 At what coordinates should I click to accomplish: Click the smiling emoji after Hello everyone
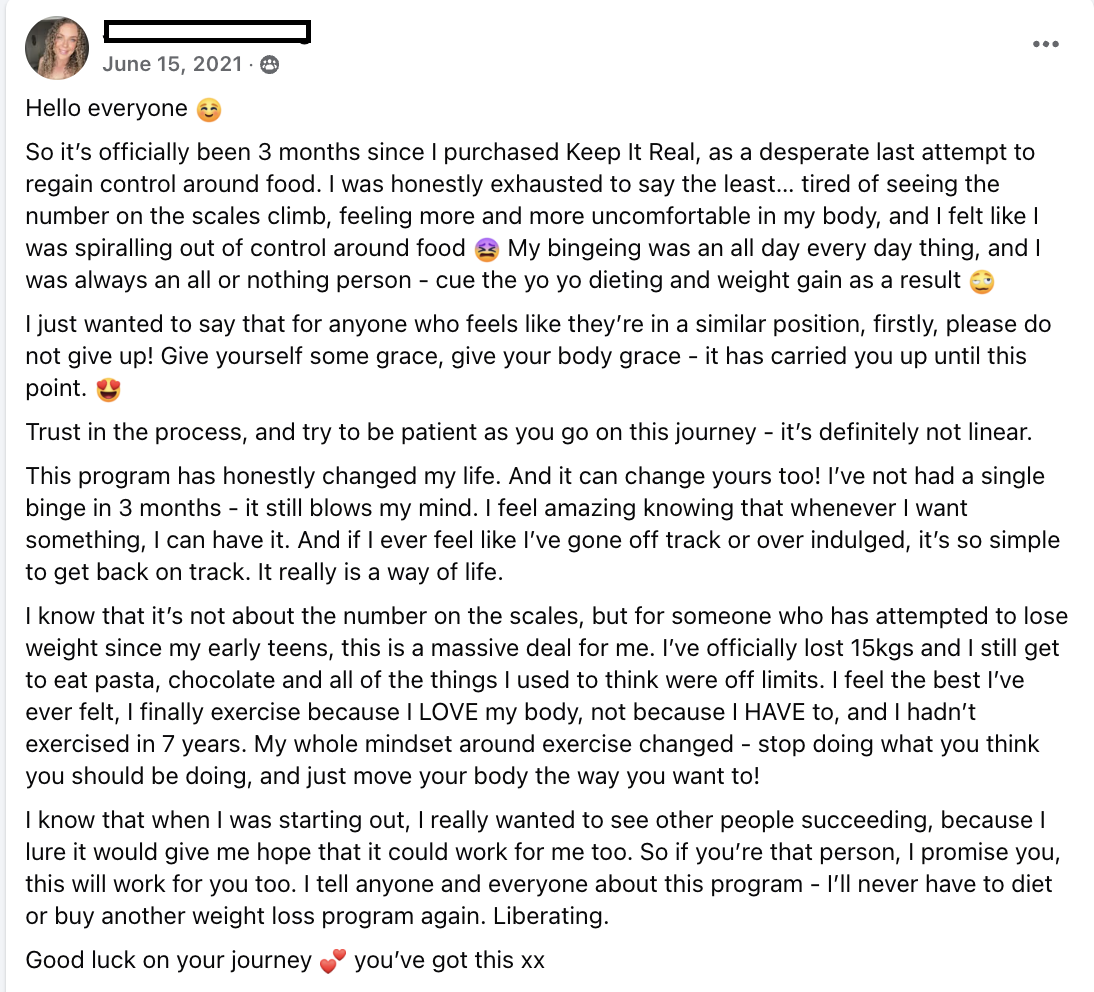[209, 110]
